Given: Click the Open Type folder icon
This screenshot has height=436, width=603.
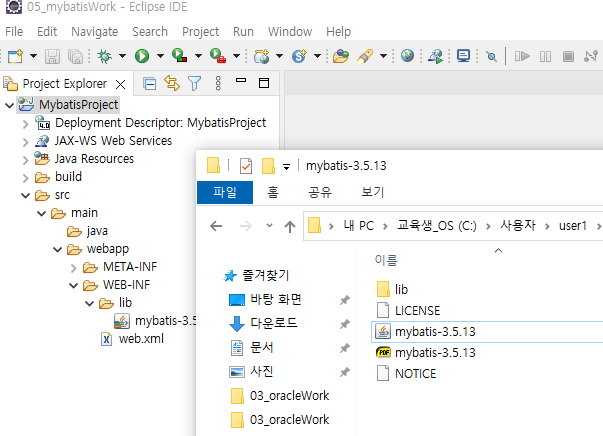Looking at the screenshot, I should click(x=341, y=57).
